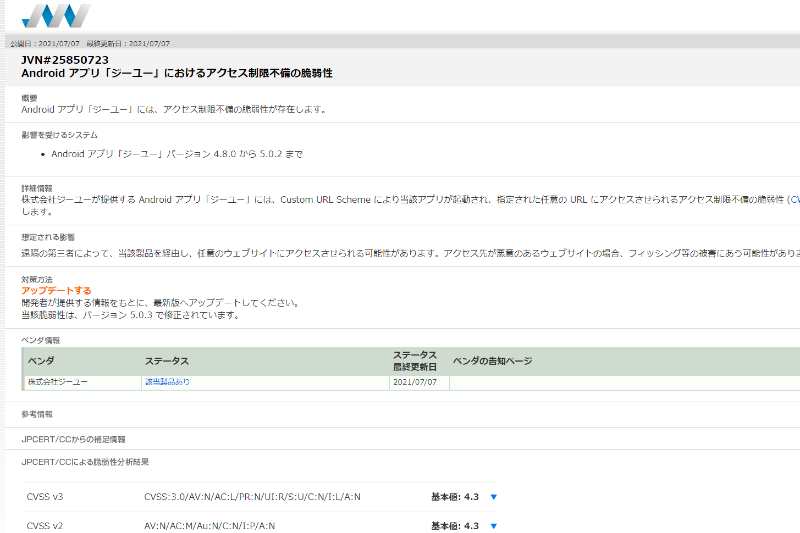Click the ベンダ情報 section heading
This screenshot has width=800, height=533.
pos(40,340)
